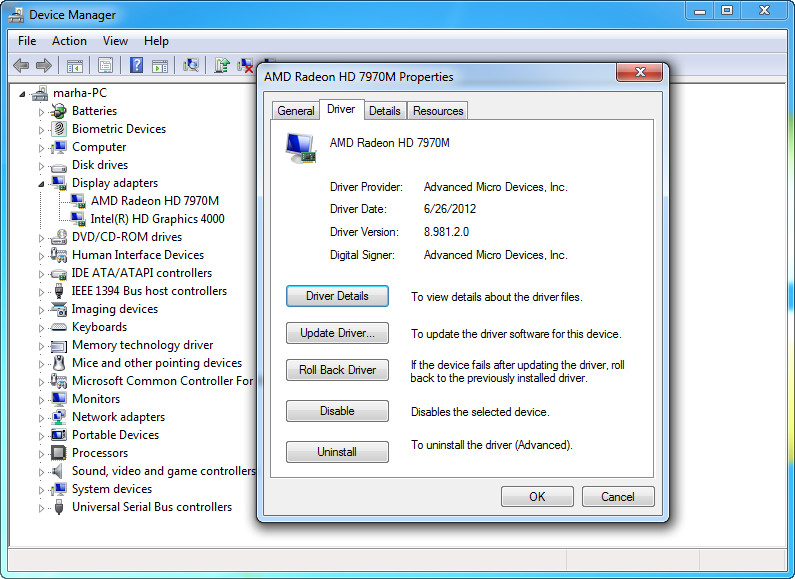Click the driver date value 6/26/2012
Screen dimensions: 795x579
(x=450, y=209)
